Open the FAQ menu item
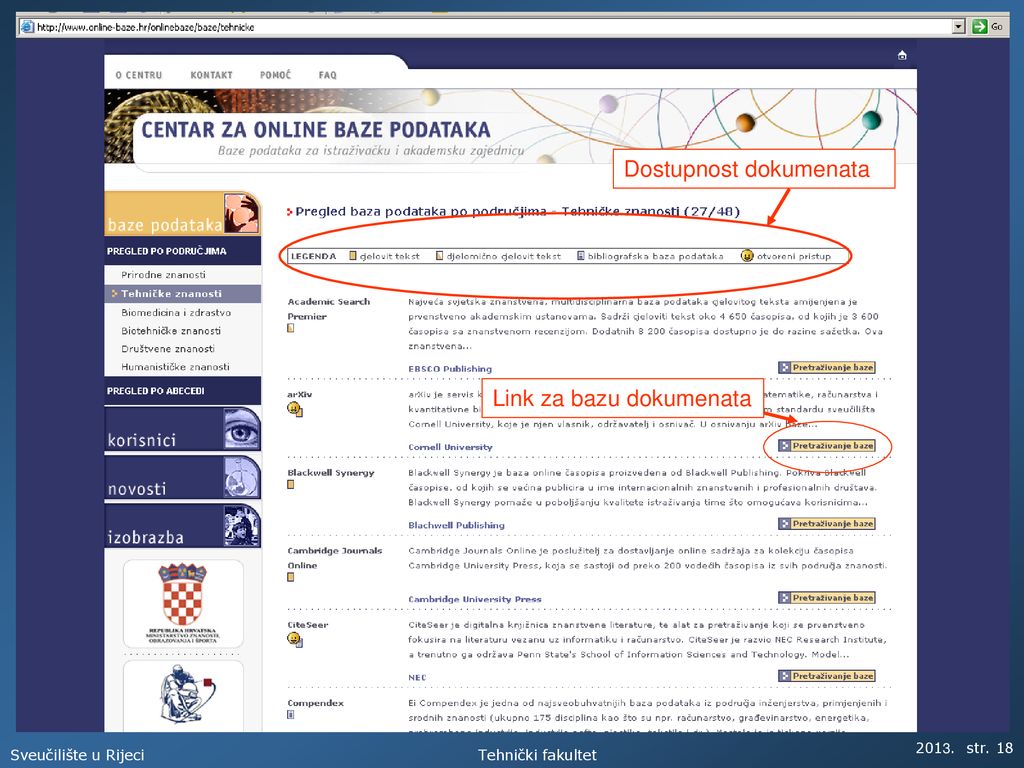Viewport: 1024px width, 768px height. 328,75
